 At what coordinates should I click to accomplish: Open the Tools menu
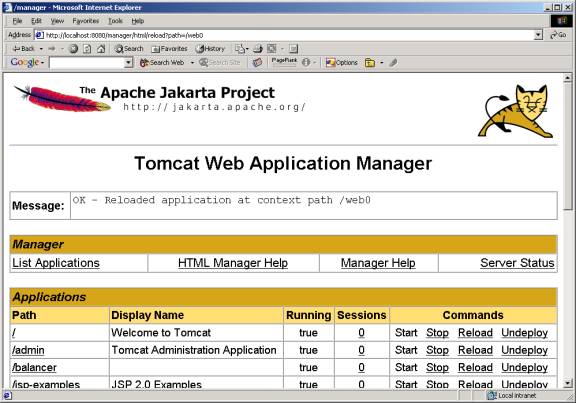[115, 21]
